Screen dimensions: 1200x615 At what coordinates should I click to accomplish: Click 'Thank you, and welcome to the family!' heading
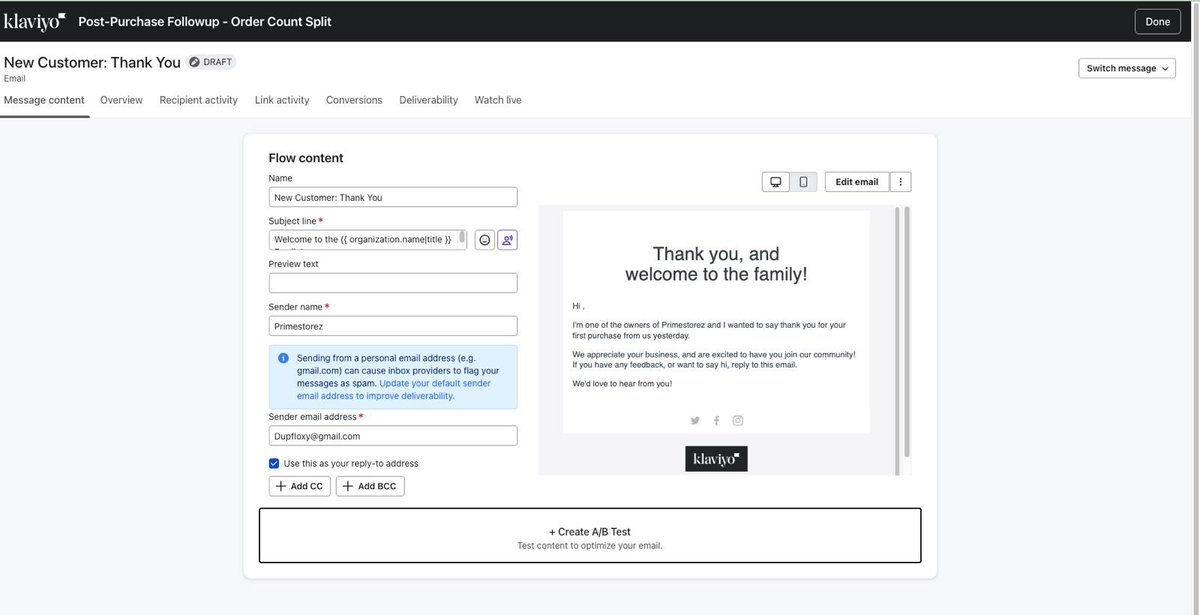point(716,264)
